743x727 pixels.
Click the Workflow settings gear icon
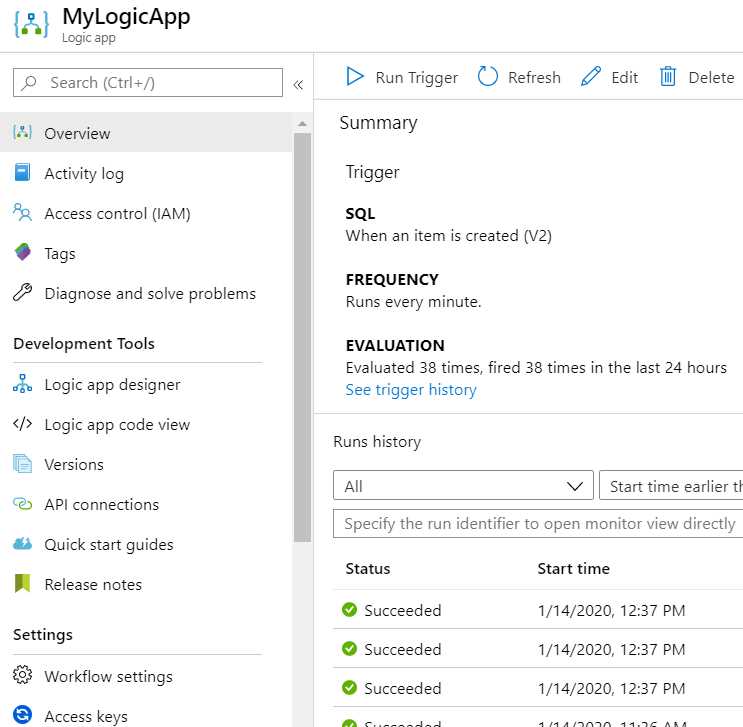(22, 675)
